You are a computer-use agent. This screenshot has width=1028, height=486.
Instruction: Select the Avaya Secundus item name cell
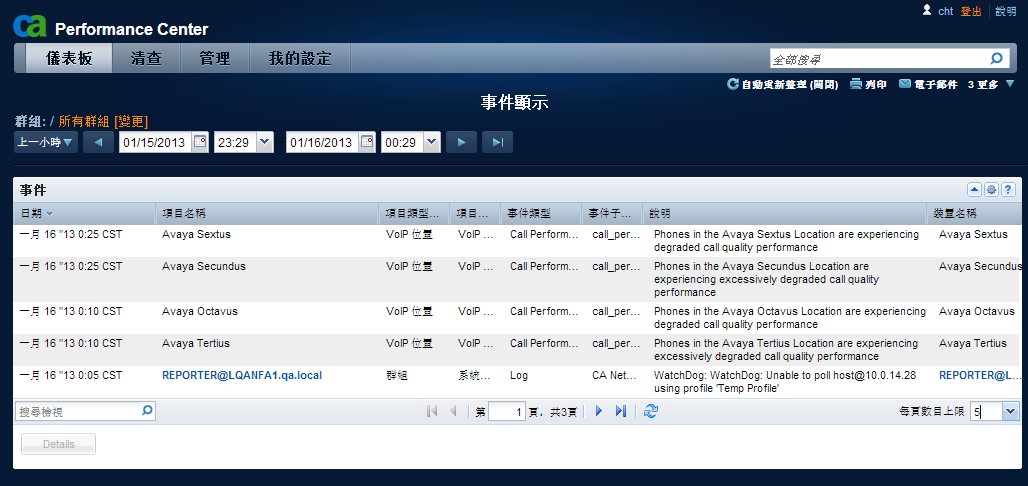coord(204,266)
